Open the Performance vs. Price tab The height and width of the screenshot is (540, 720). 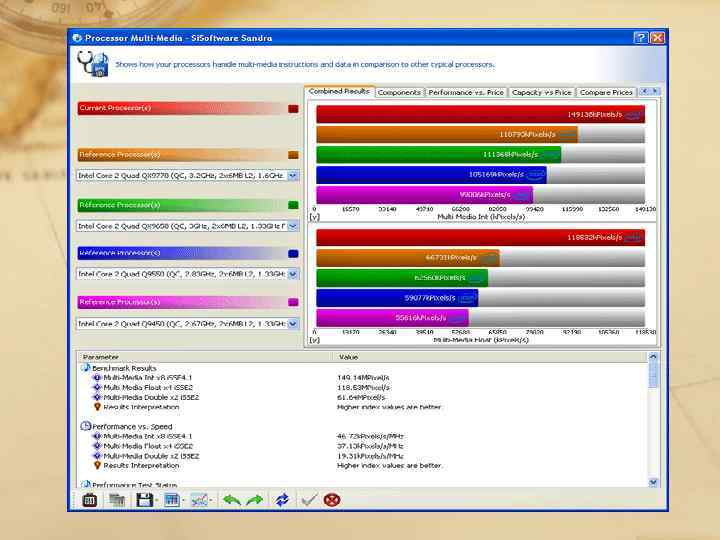[466, 92]
